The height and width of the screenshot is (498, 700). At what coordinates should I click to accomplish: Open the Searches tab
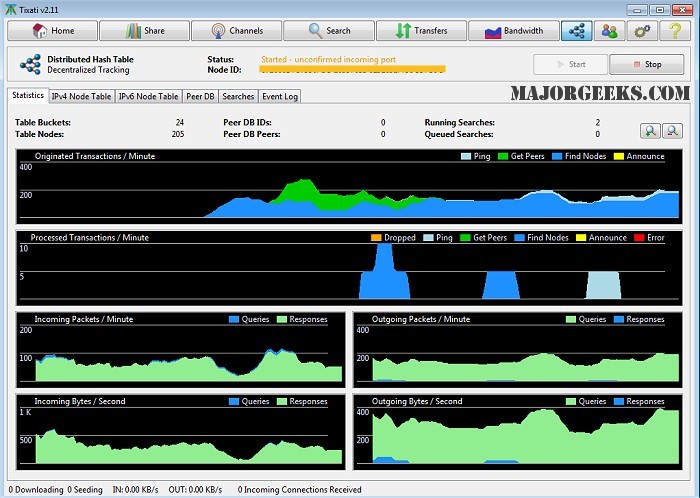[238, 96]
